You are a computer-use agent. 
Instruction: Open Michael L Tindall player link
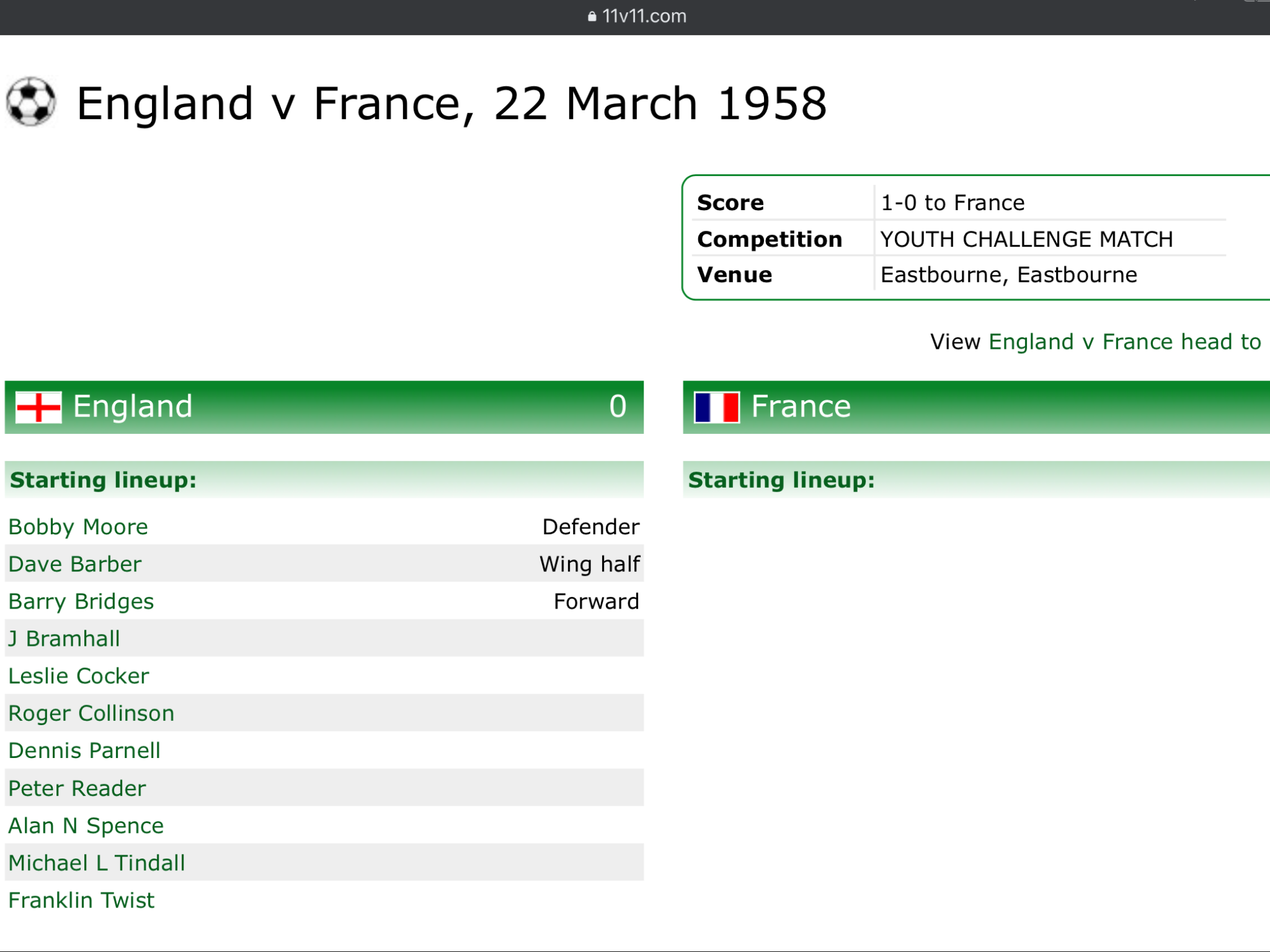(97, 863)
